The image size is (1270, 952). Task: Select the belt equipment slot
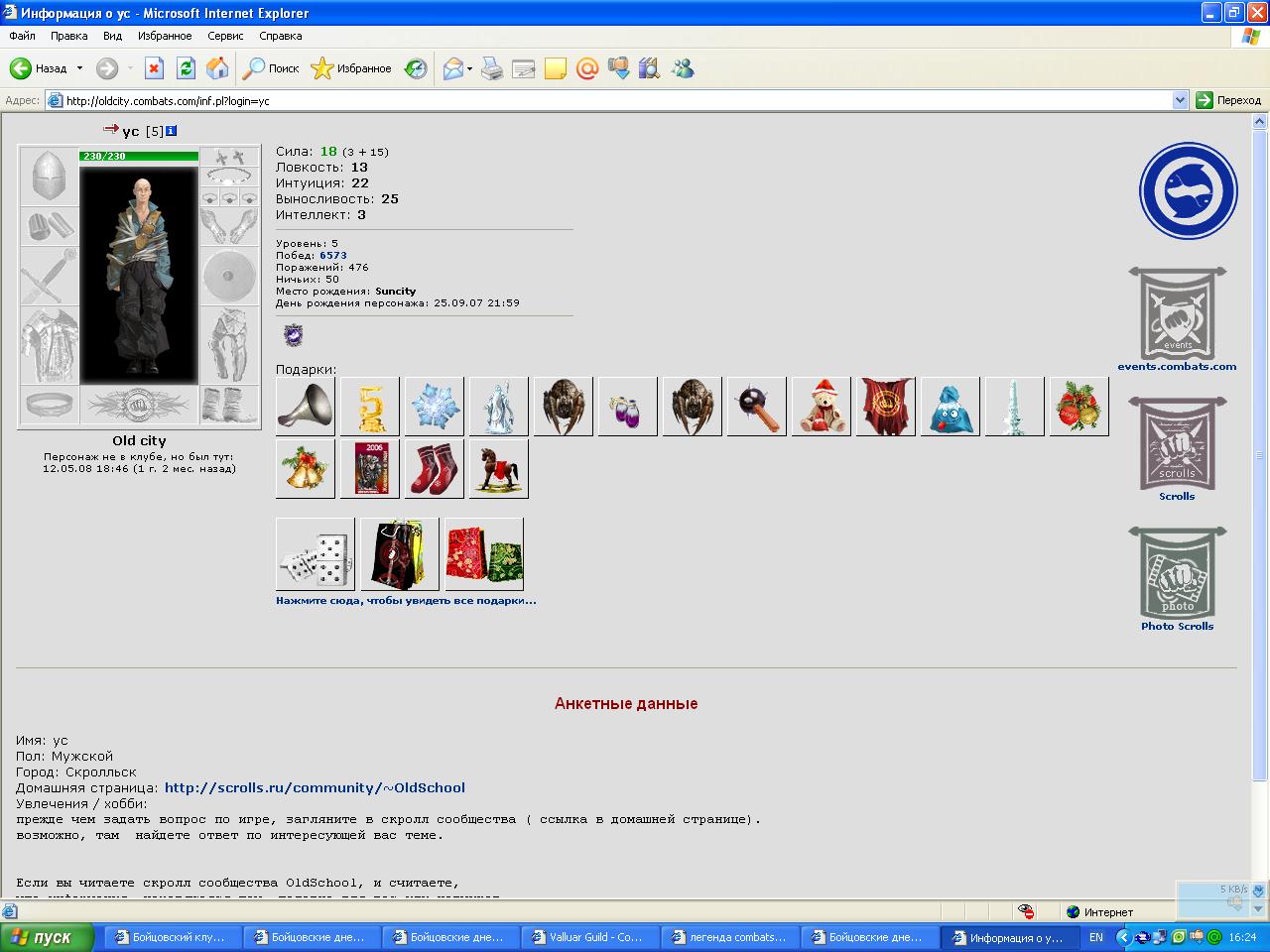(49, 405)
